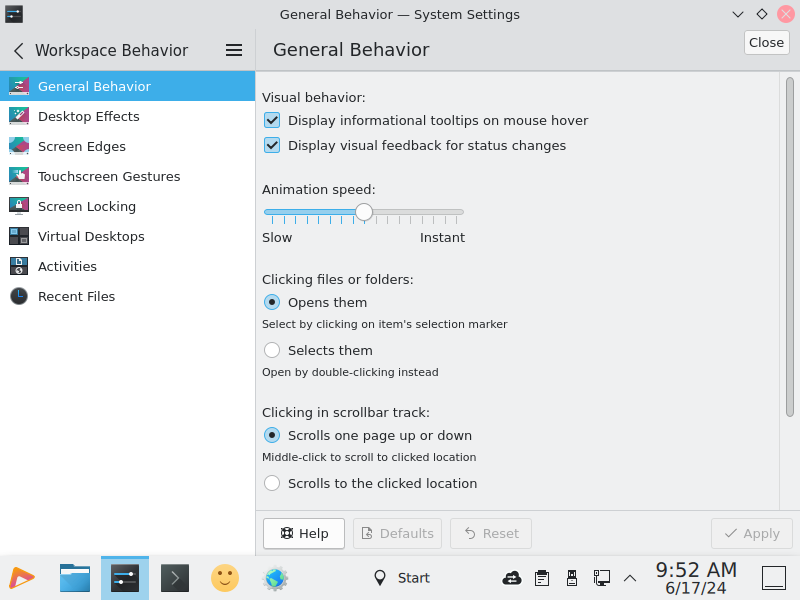Click the title bar System Settings icon

14,14
